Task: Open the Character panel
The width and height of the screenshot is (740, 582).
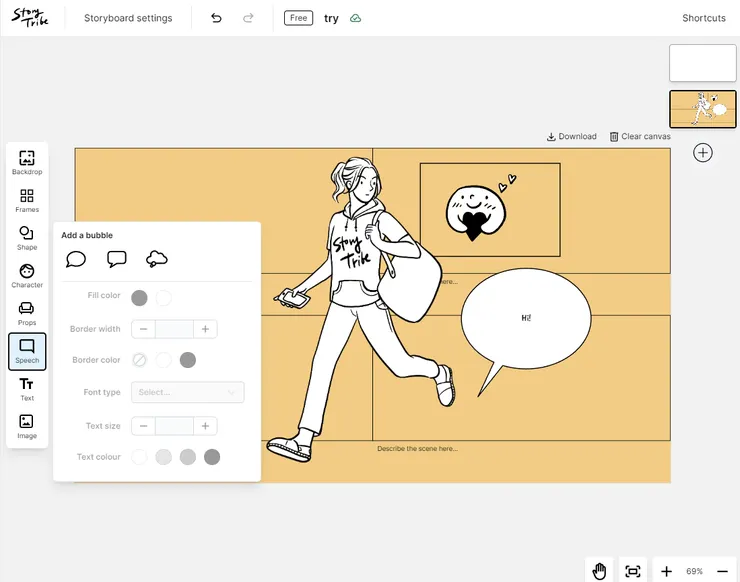Action: [27, 276]
